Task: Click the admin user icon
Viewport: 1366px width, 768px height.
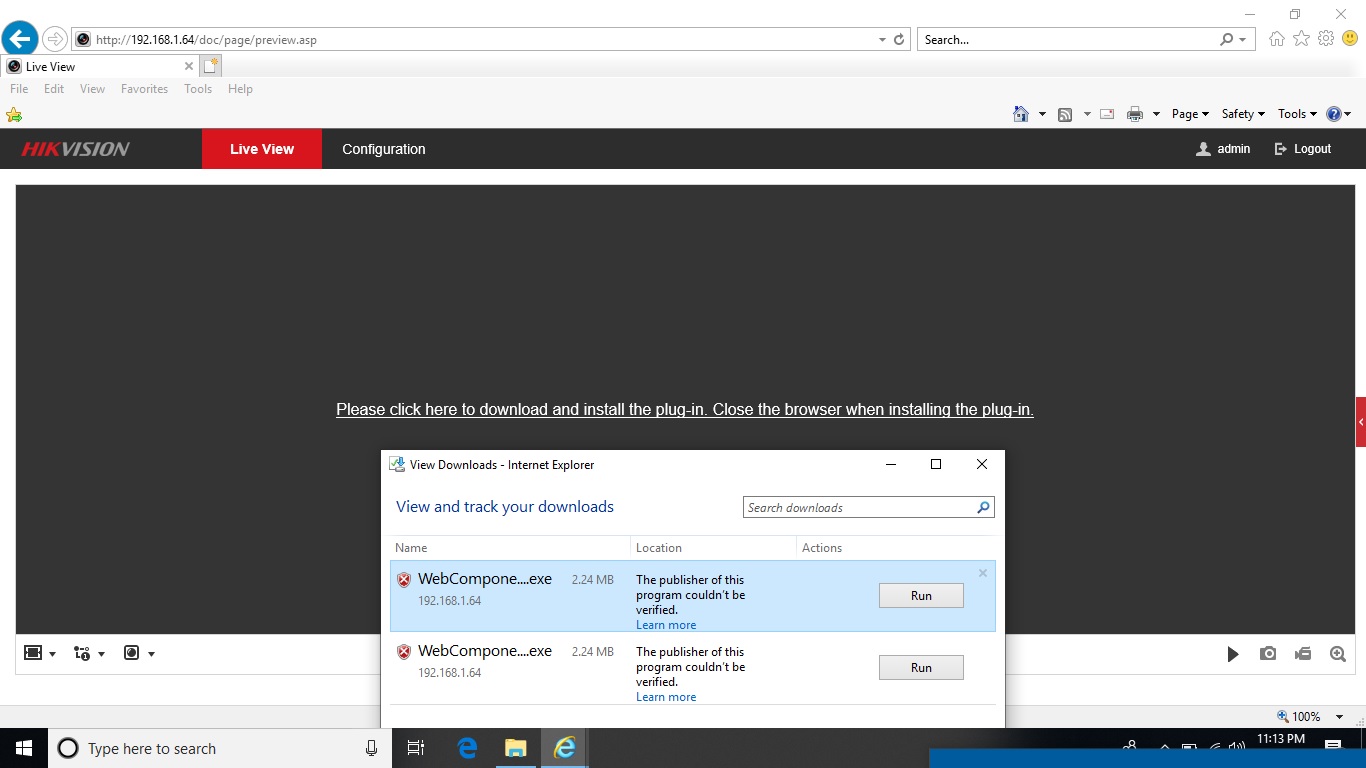Action: 1202,148
